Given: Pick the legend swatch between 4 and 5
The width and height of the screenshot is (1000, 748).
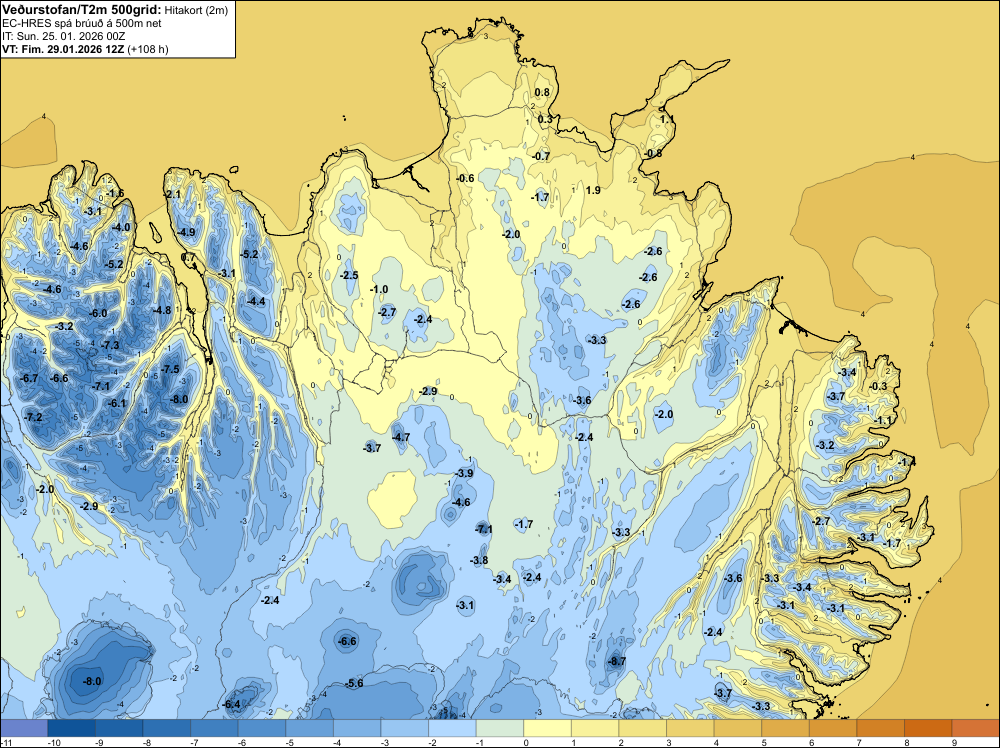Looking at the screenshot, I should click(738, 728).
